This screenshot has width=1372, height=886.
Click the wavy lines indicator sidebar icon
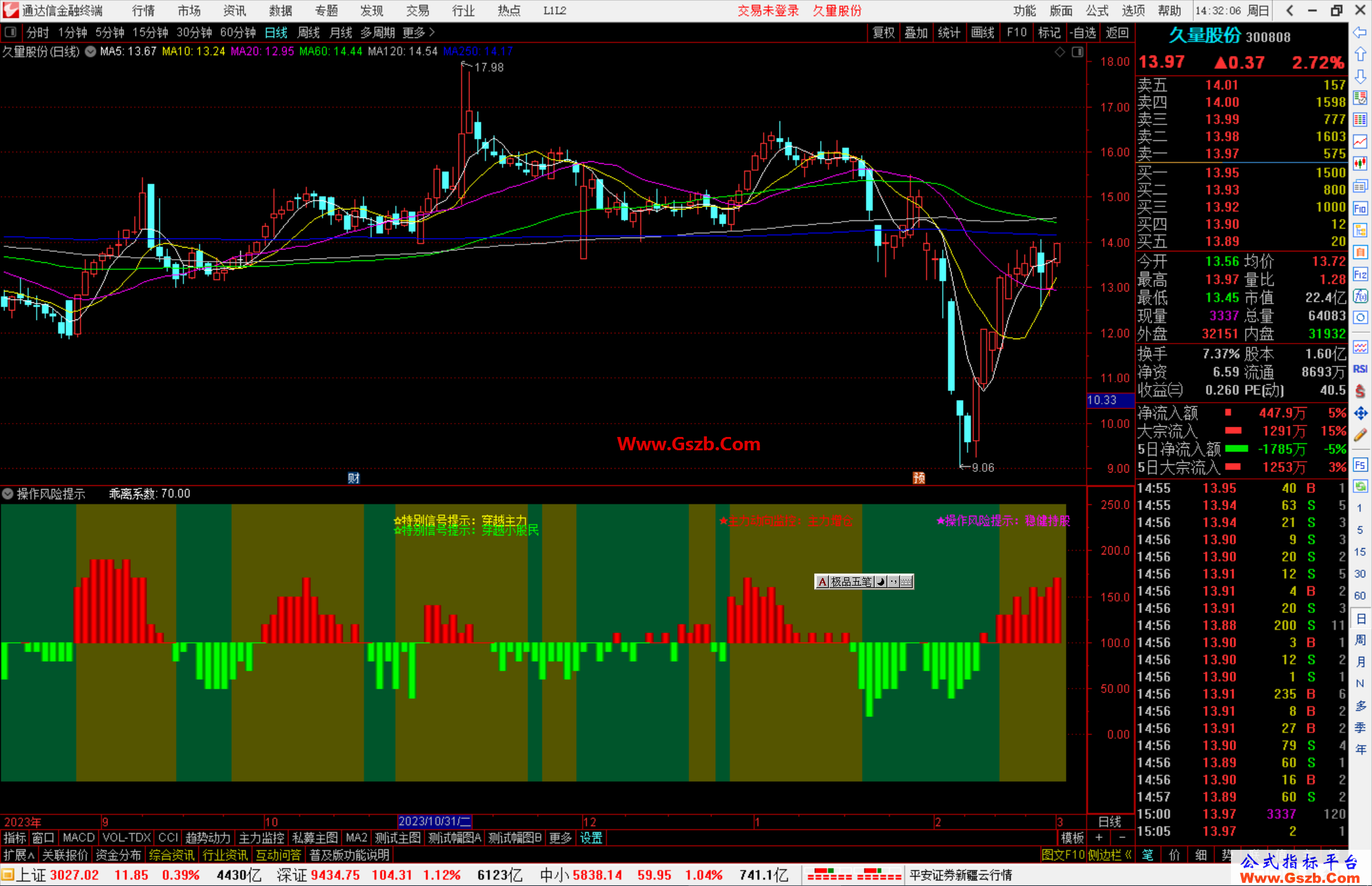pos(1360,347)
